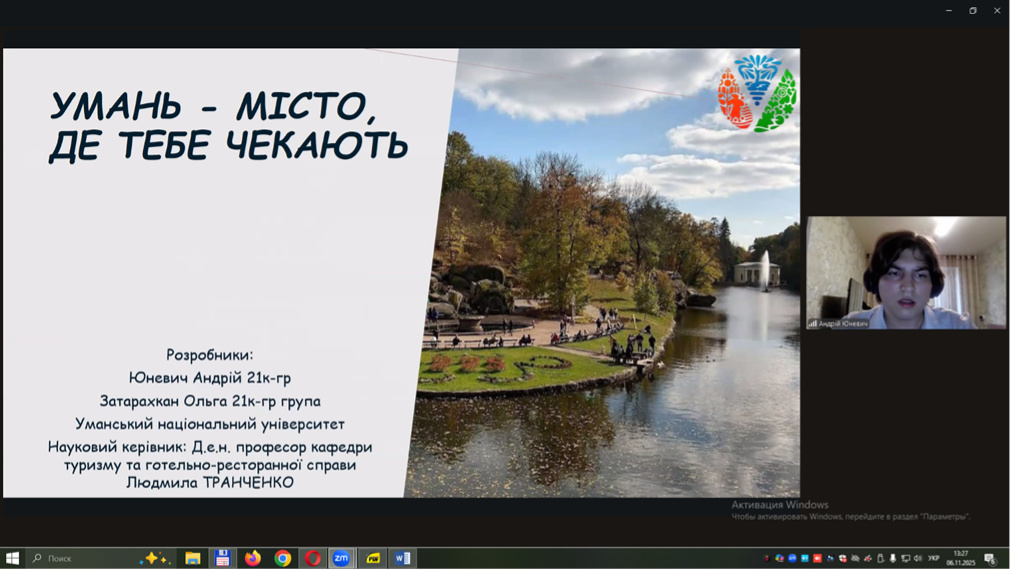Screen dimensions: 1012x570
Task: Launch Firefox from the taskbar
Action: click(253, 558)
